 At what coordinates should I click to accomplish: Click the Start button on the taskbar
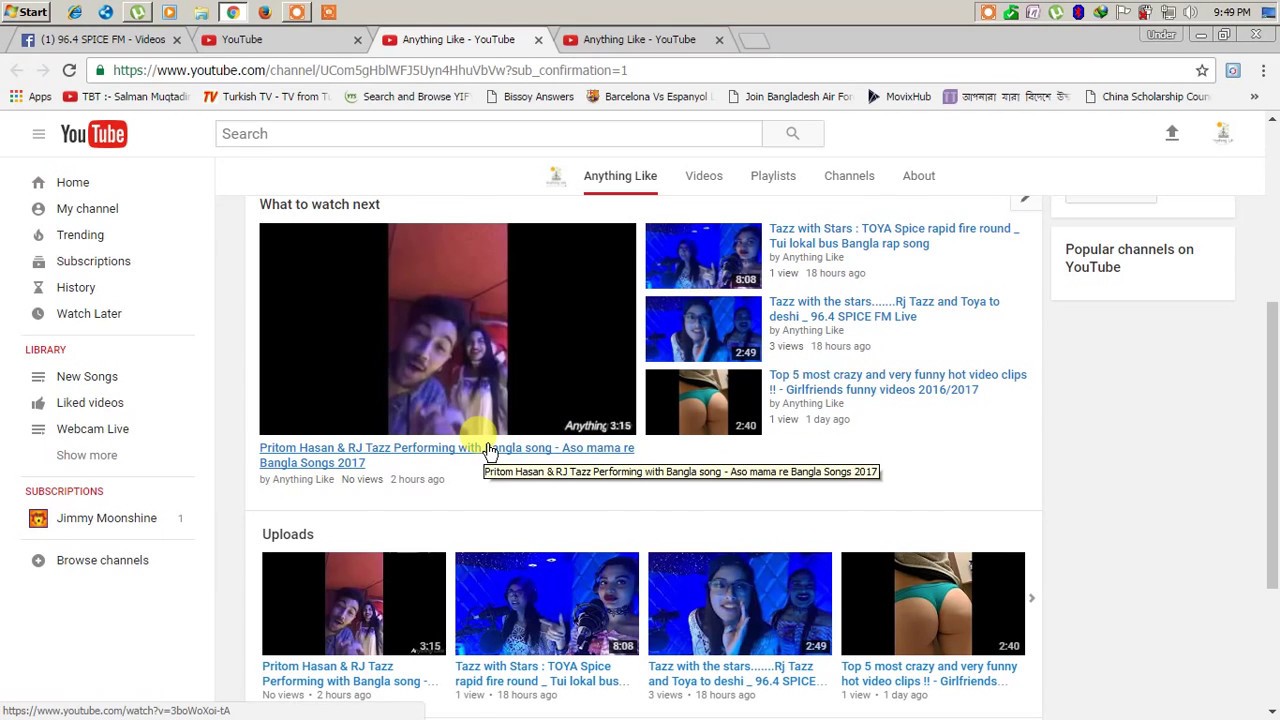pyautogui.click(x=25, y=12)
